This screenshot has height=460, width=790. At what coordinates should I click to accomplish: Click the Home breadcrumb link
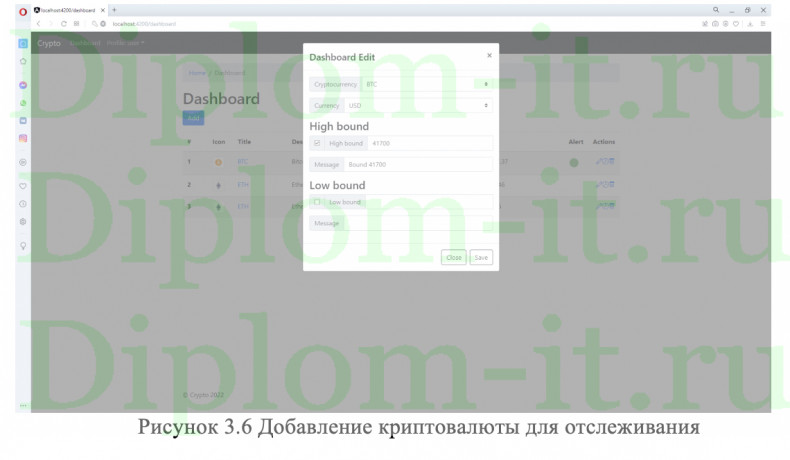point(197,73)
